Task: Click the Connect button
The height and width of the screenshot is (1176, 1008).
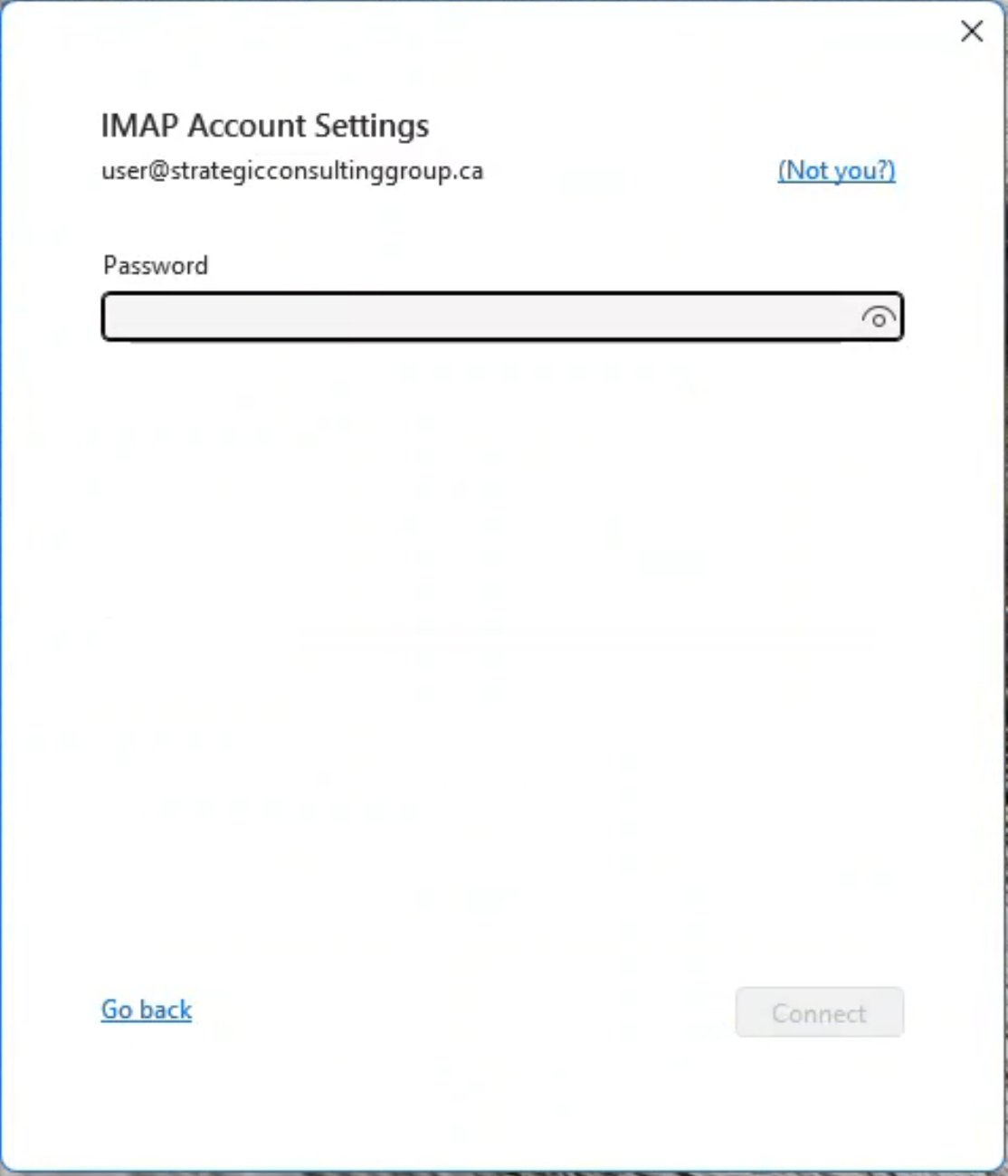Action: pos(819,1012)
